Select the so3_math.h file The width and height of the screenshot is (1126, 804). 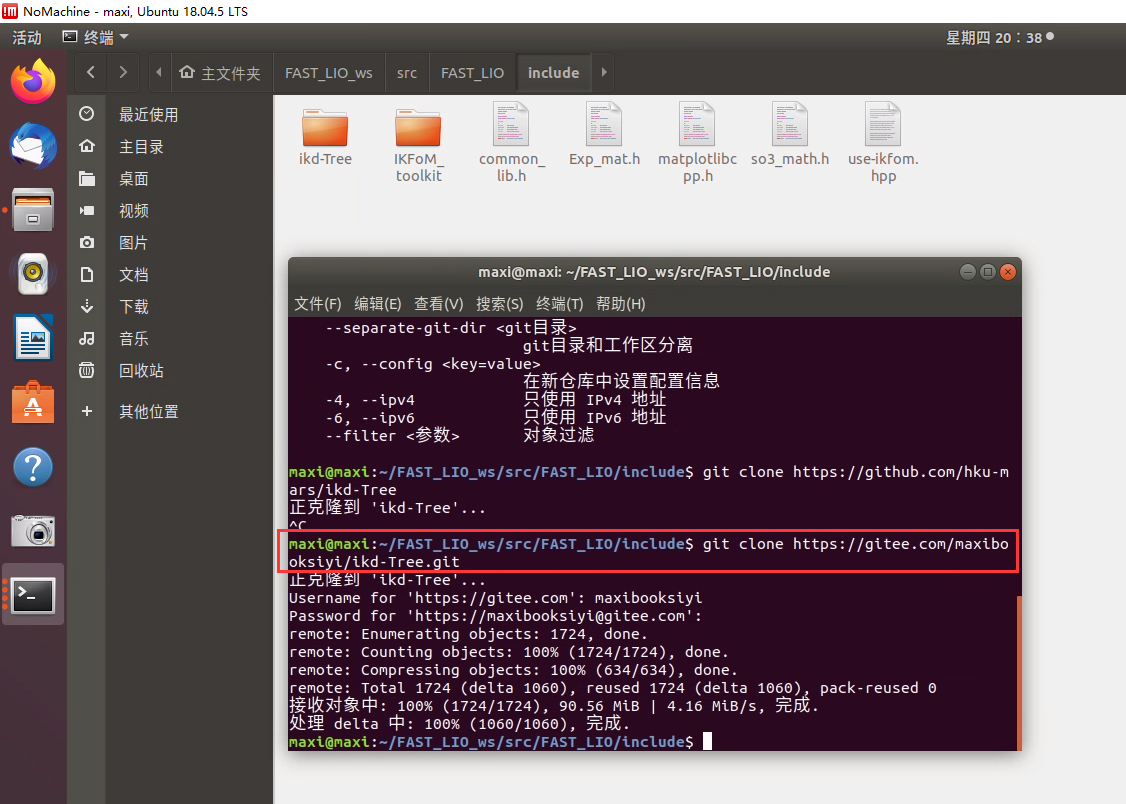(790, 135)
